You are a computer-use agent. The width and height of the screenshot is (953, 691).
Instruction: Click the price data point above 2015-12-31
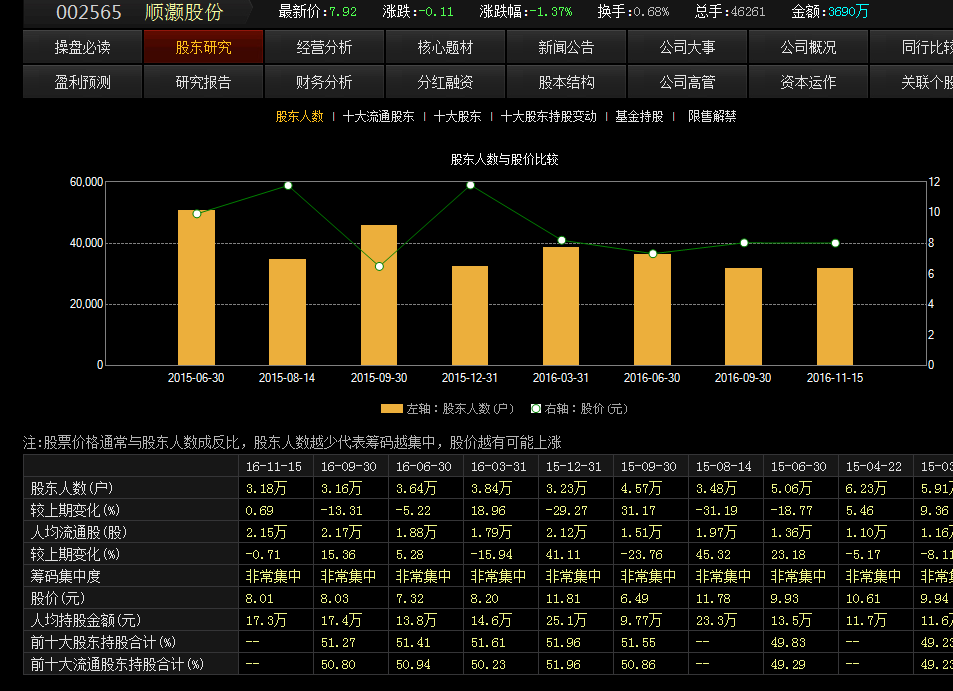(x=470, y=185)
